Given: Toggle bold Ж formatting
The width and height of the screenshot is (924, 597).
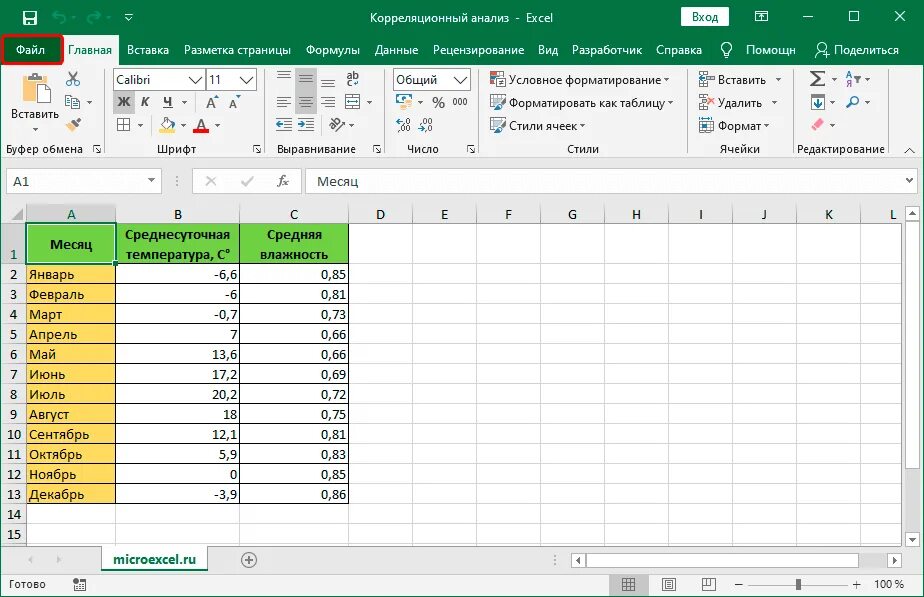Looking at the screenshot, I should click(x=123, y=102).
